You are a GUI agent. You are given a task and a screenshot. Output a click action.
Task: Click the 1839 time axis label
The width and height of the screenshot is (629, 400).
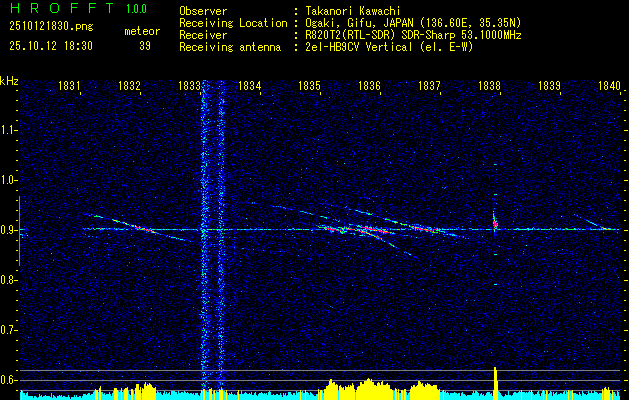(549, 85)
